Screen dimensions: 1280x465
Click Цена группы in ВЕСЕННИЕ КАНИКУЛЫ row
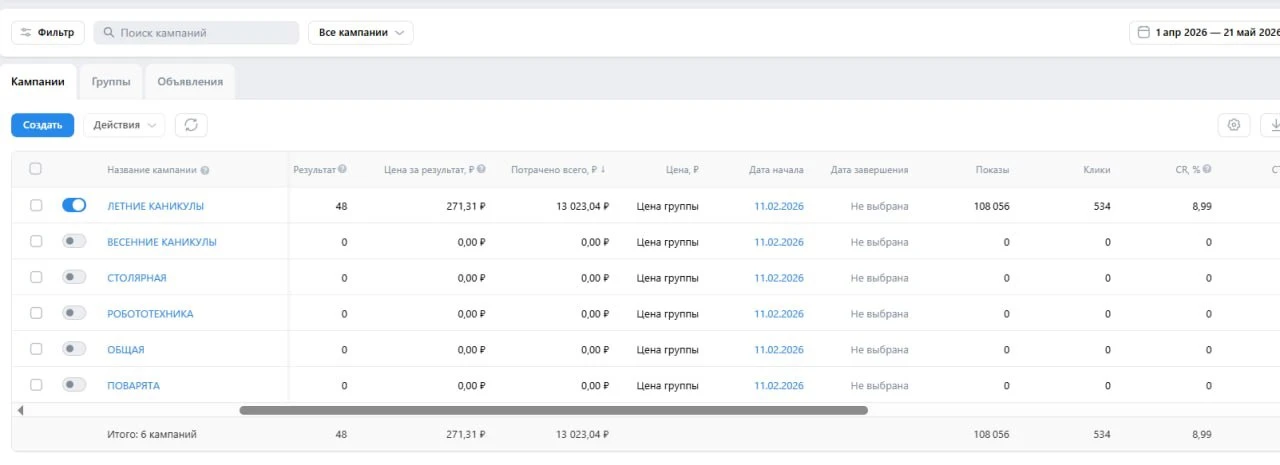point(668,242)
